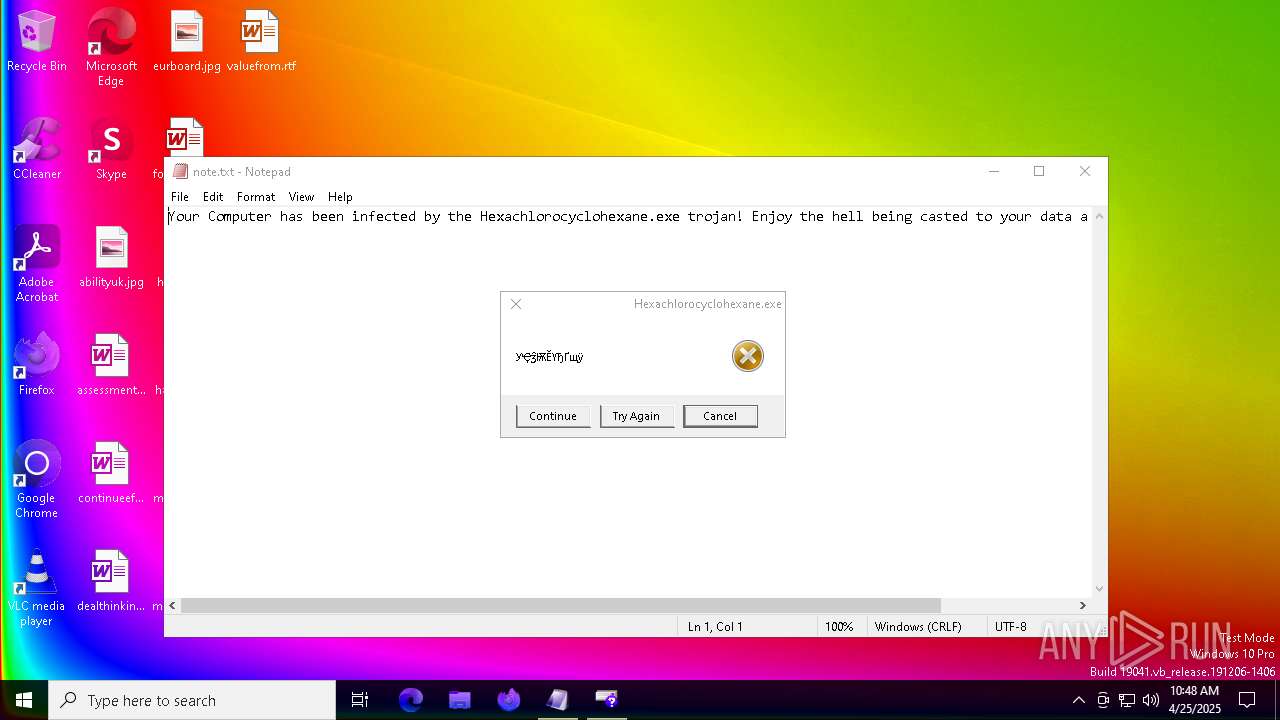Select the valuefrom.rtf document icon
This screenshot has height=720, width=1280.
[x=261, y=42]
